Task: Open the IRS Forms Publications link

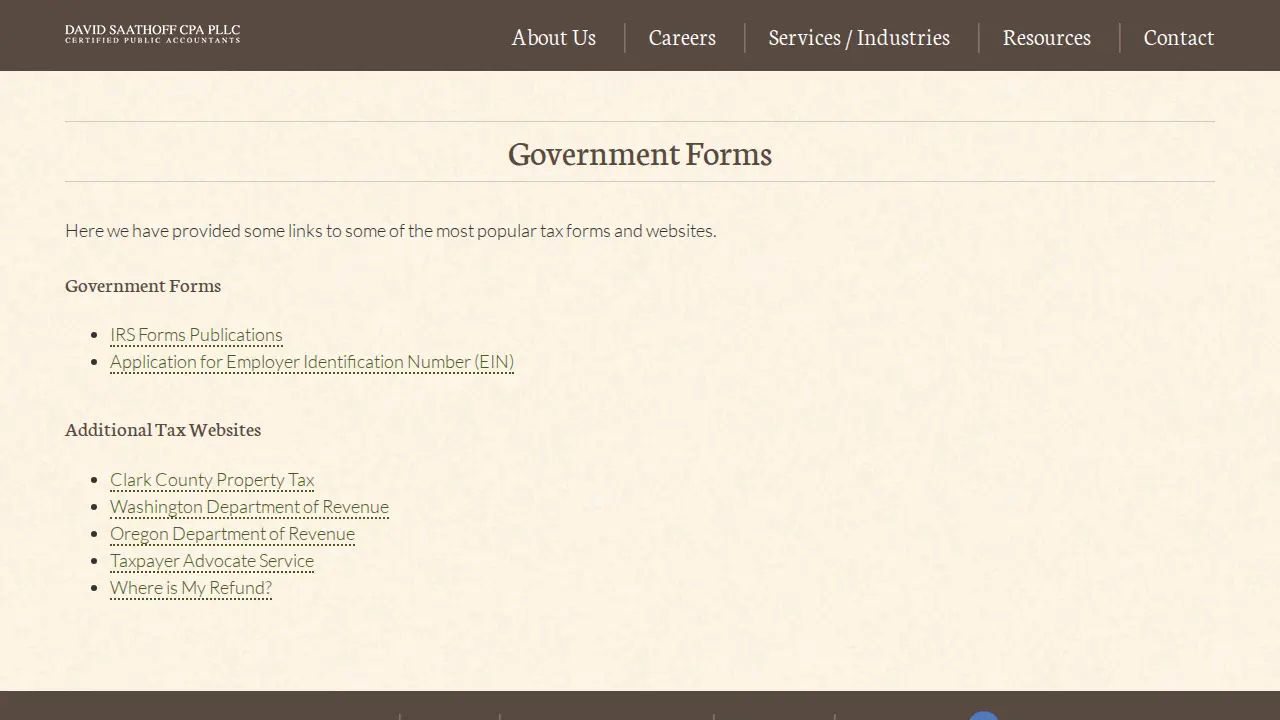Action: (196, 335)
